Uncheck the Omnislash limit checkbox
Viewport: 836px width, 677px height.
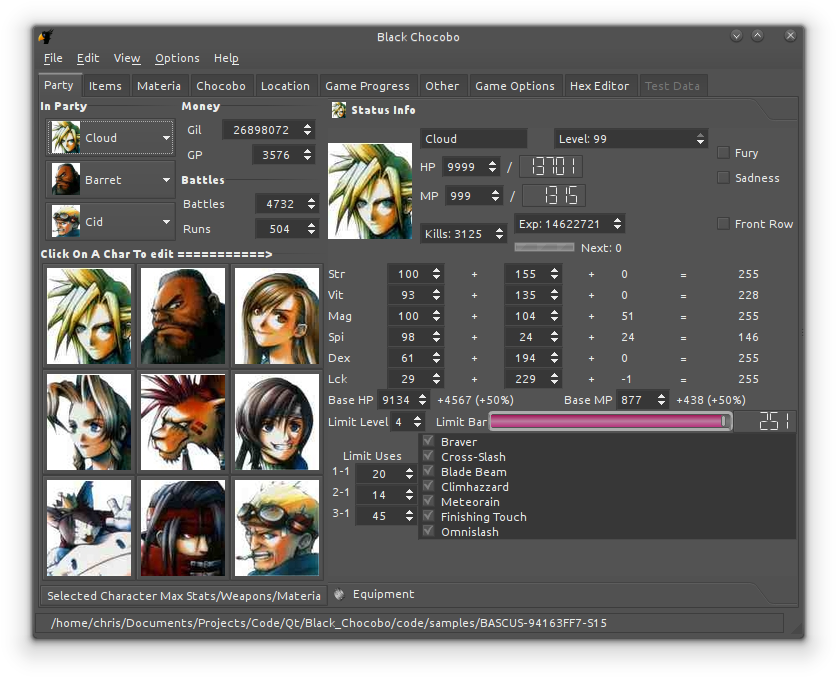pyautogui.click(x=428, y=531)
